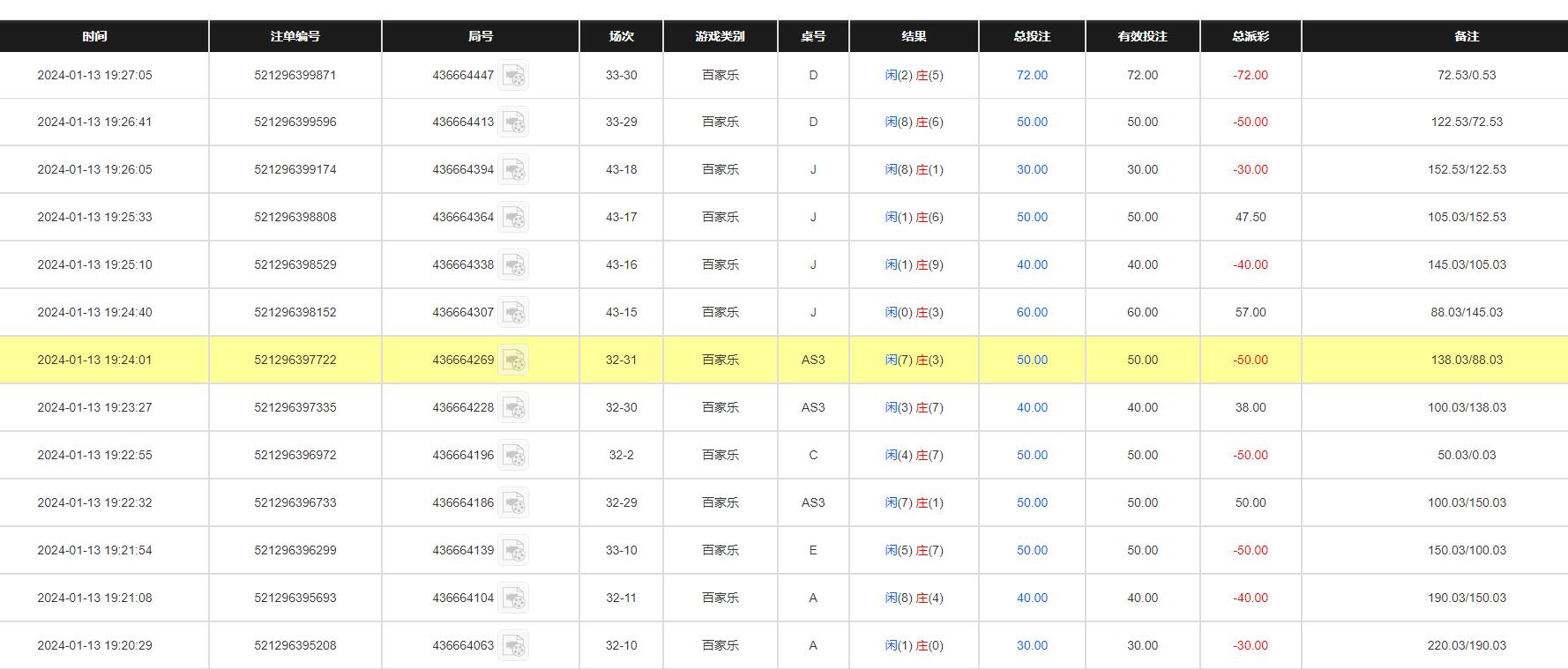
Task: Click replay icon beside round 436664364
Action: [x=513, y=217]
